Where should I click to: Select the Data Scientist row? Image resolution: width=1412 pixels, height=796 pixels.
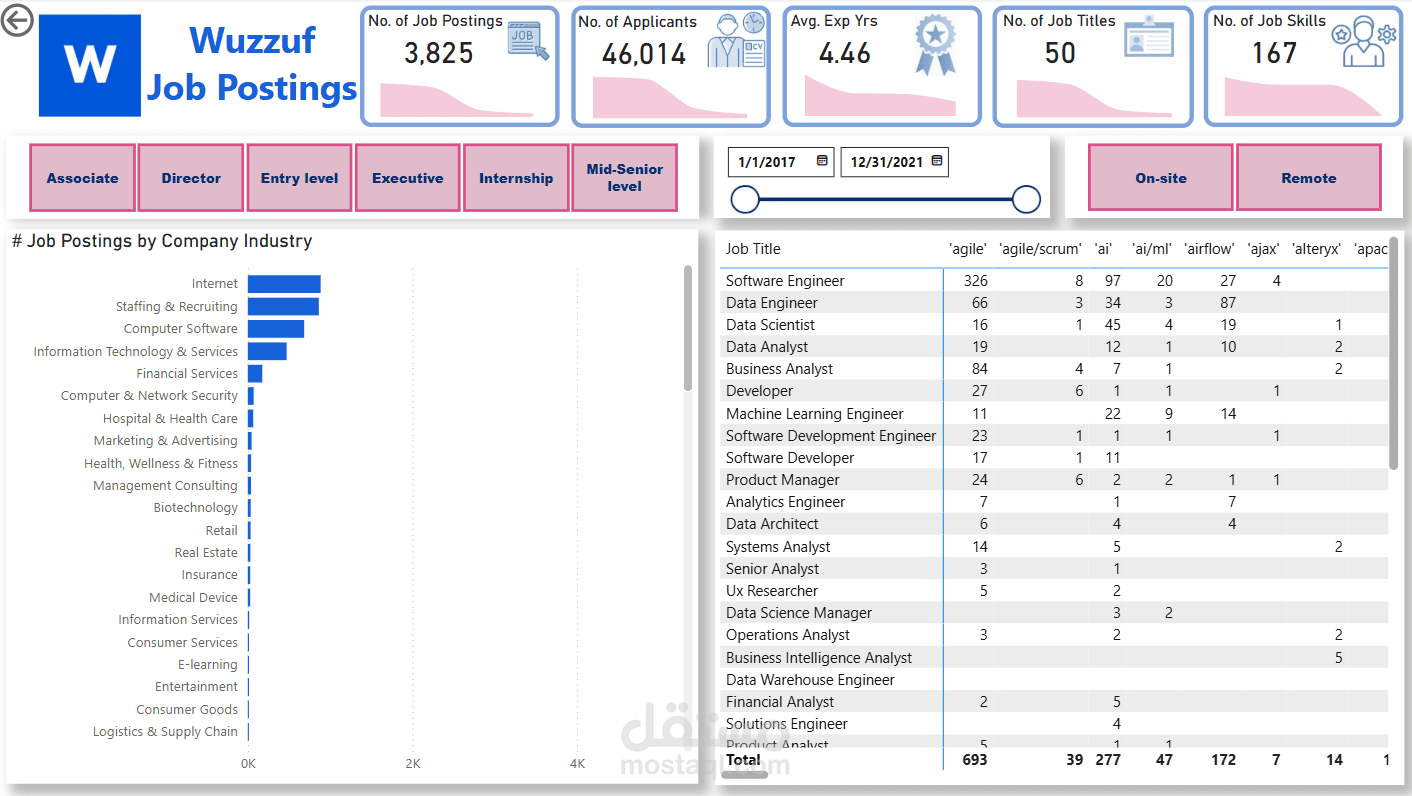pos(1054,325)
